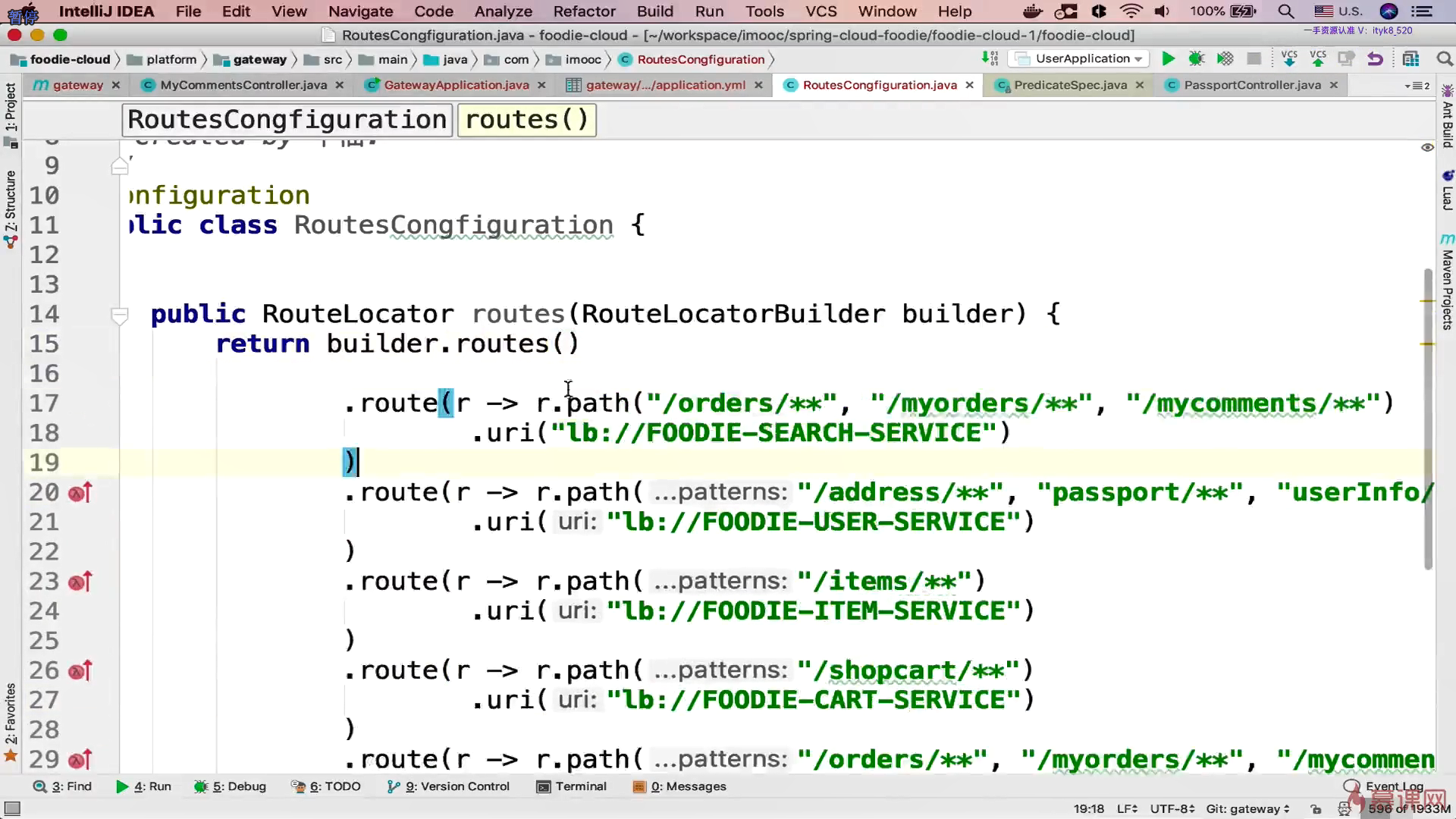Toggle the Structure tool window button
The height and width of the screenshot is (819, 1456).
click(11, 201)
